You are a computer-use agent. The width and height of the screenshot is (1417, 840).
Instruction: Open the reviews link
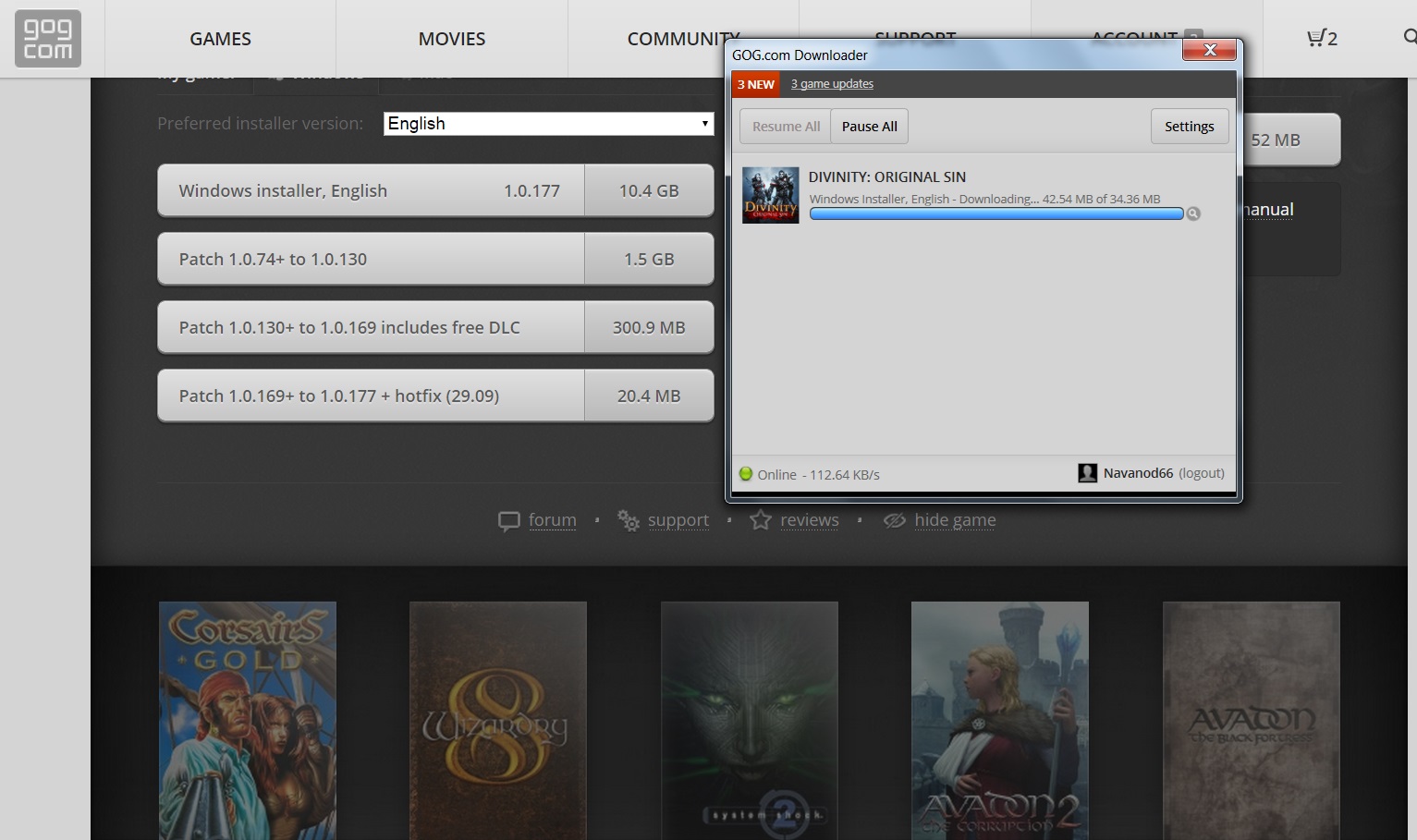(810, 520)
